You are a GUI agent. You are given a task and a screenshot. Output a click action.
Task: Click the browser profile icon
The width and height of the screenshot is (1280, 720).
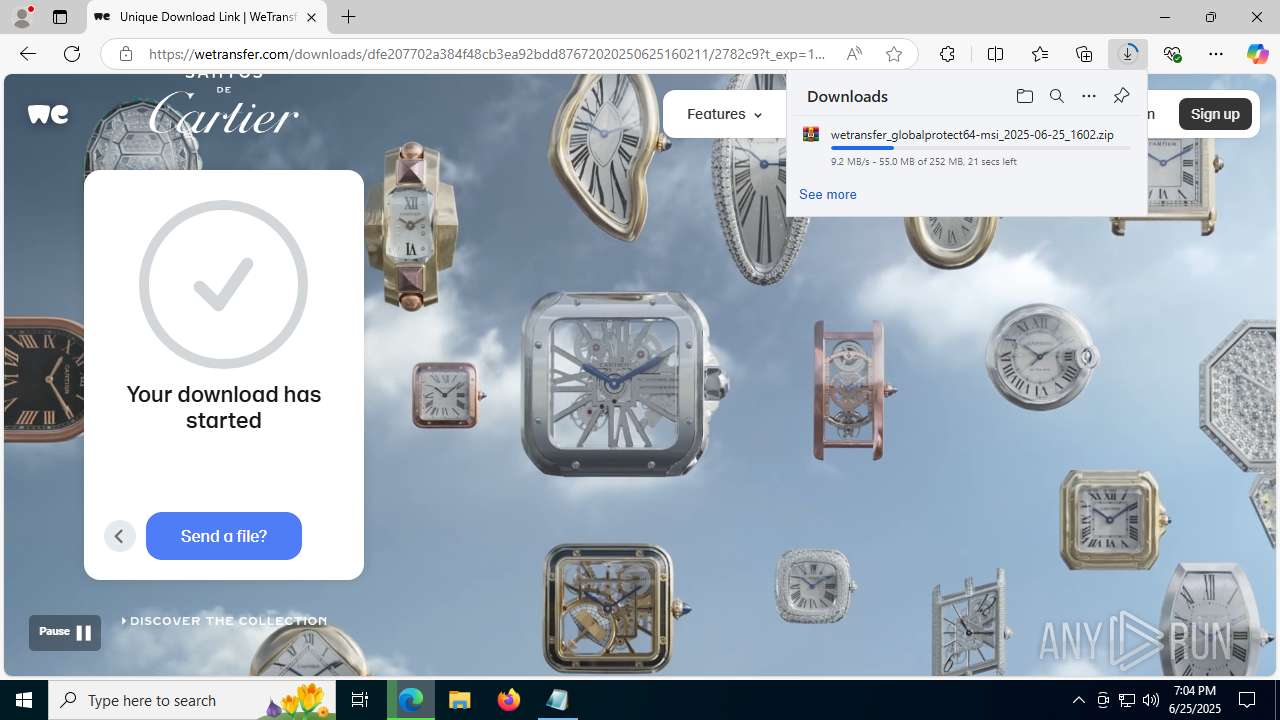tap(22, 17)
